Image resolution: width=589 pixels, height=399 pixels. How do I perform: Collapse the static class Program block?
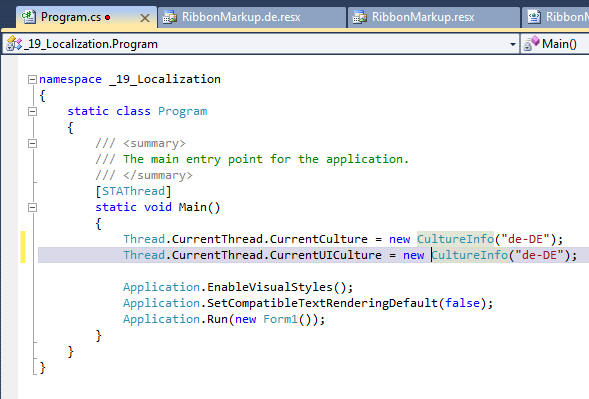tap(32, 111)
